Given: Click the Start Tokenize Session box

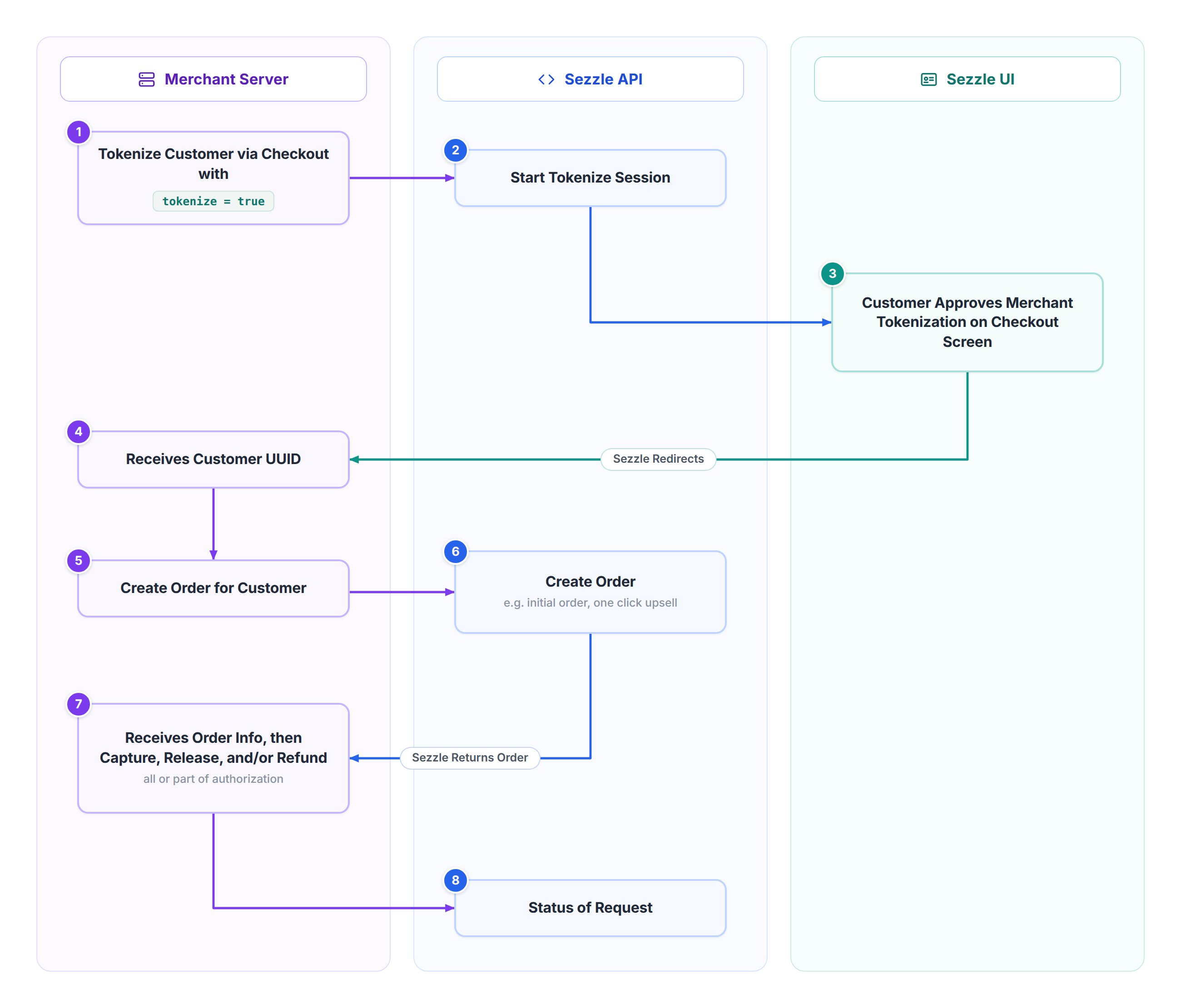Looking at the screenshot, I should click(x=590, y=178).
